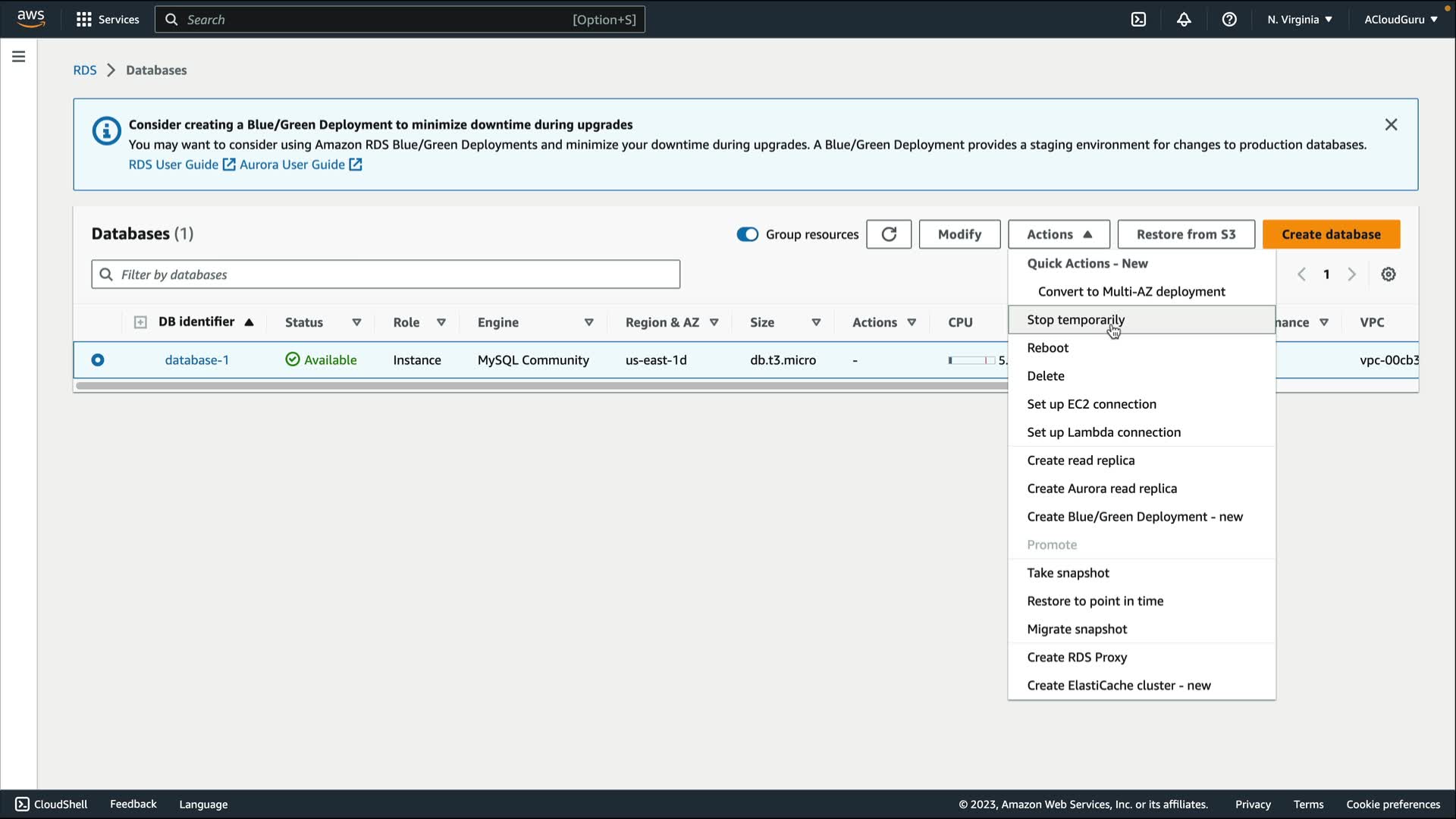Select Take snapshot menu entry
The width and height of the screenshot is (1456, 819).
pos(1068,573)
